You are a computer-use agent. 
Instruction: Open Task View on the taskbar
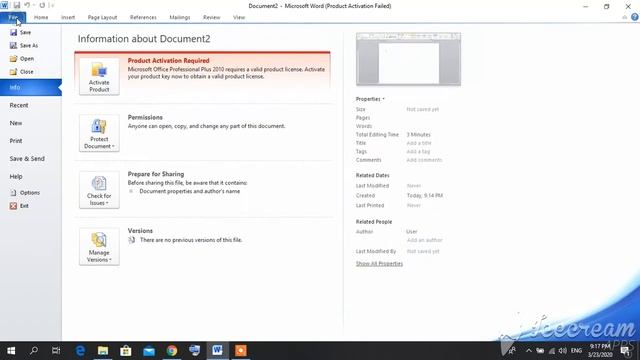56,351
